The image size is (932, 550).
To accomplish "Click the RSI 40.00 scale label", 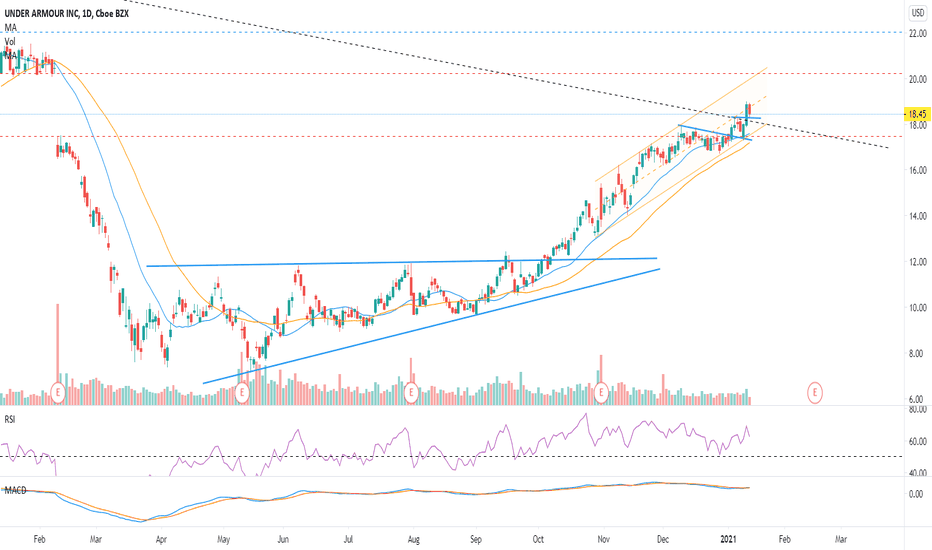I will point(918,473).
